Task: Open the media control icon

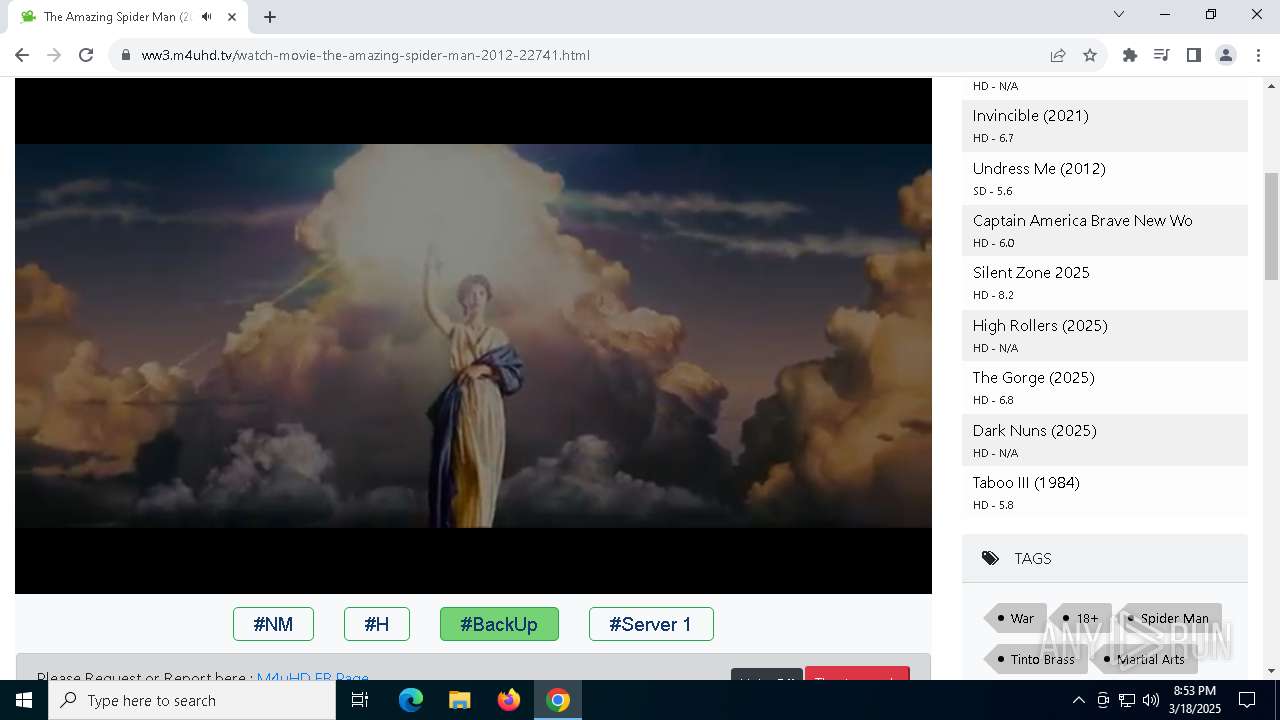Action: click(1162, 55)
